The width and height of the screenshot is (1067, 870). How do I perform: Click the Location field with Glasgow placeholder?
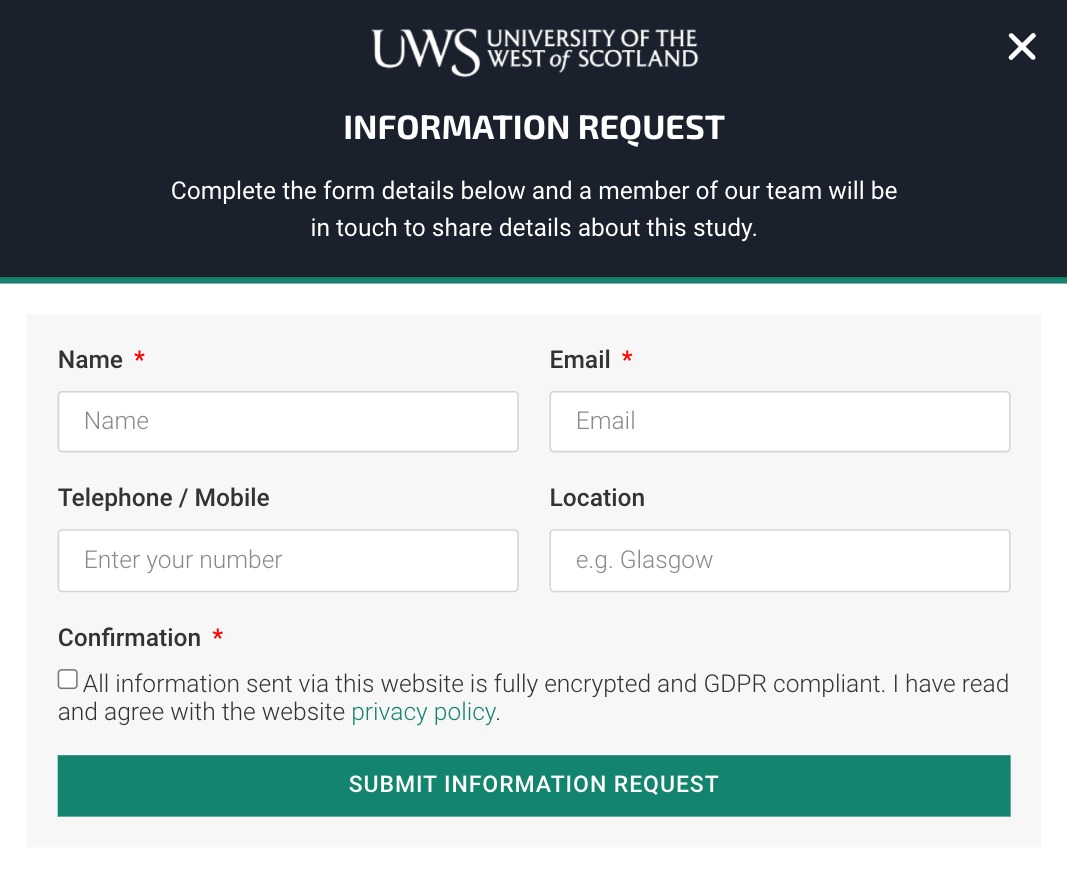[x=779, y=560]
